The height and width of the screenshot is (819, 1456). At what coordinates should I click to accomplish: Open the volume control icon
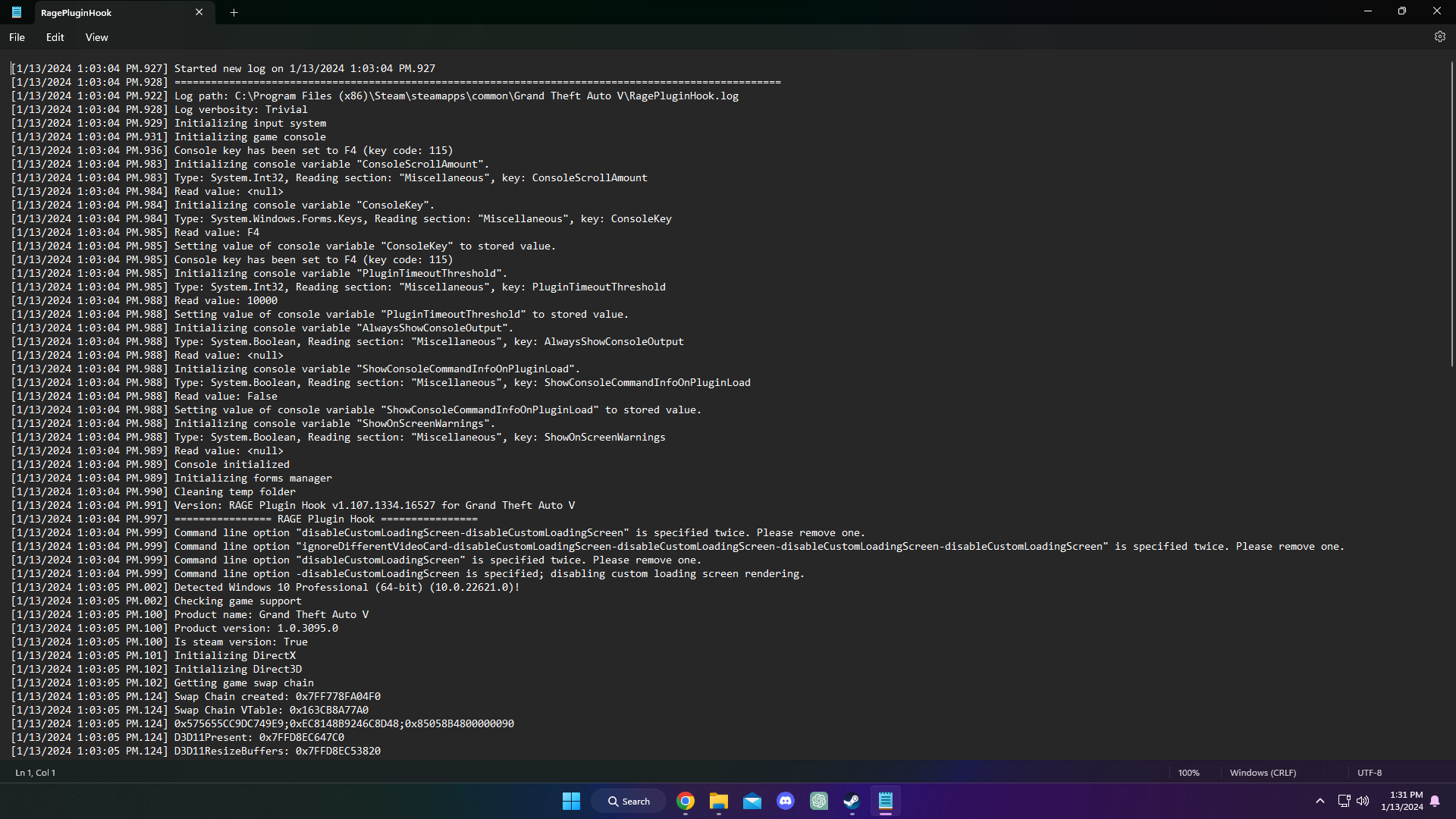(x=1363, y=801)
